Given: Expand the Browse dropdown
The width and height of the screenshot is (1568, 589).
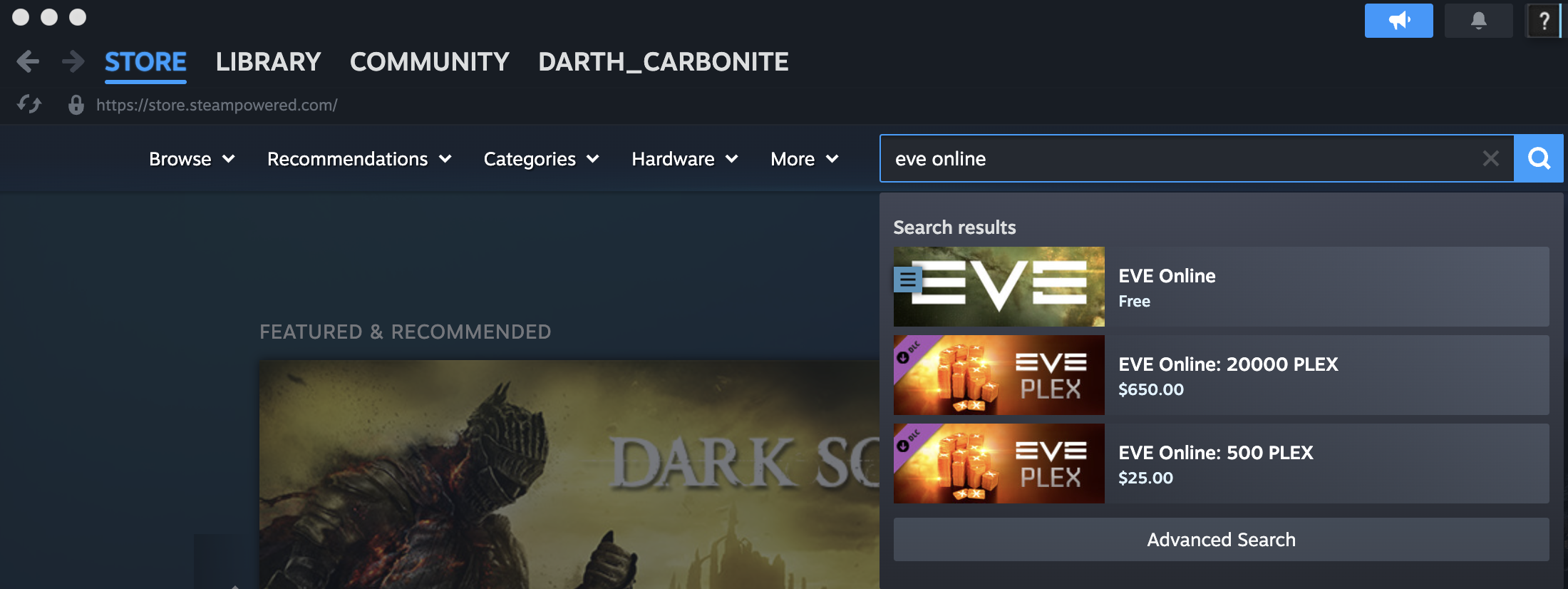Looking at the screenshot, I should point(192,159).
